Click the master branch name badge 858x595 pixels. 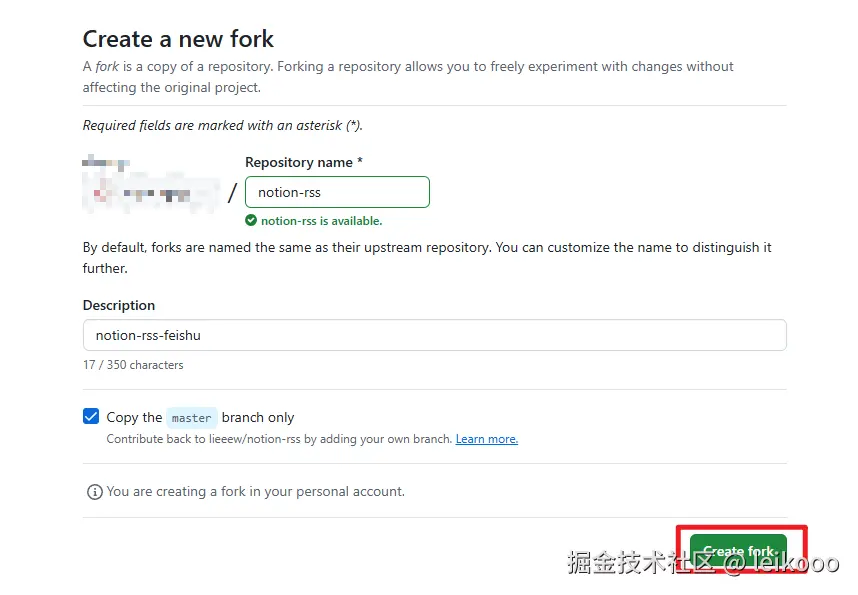click(x=191, y=418)
